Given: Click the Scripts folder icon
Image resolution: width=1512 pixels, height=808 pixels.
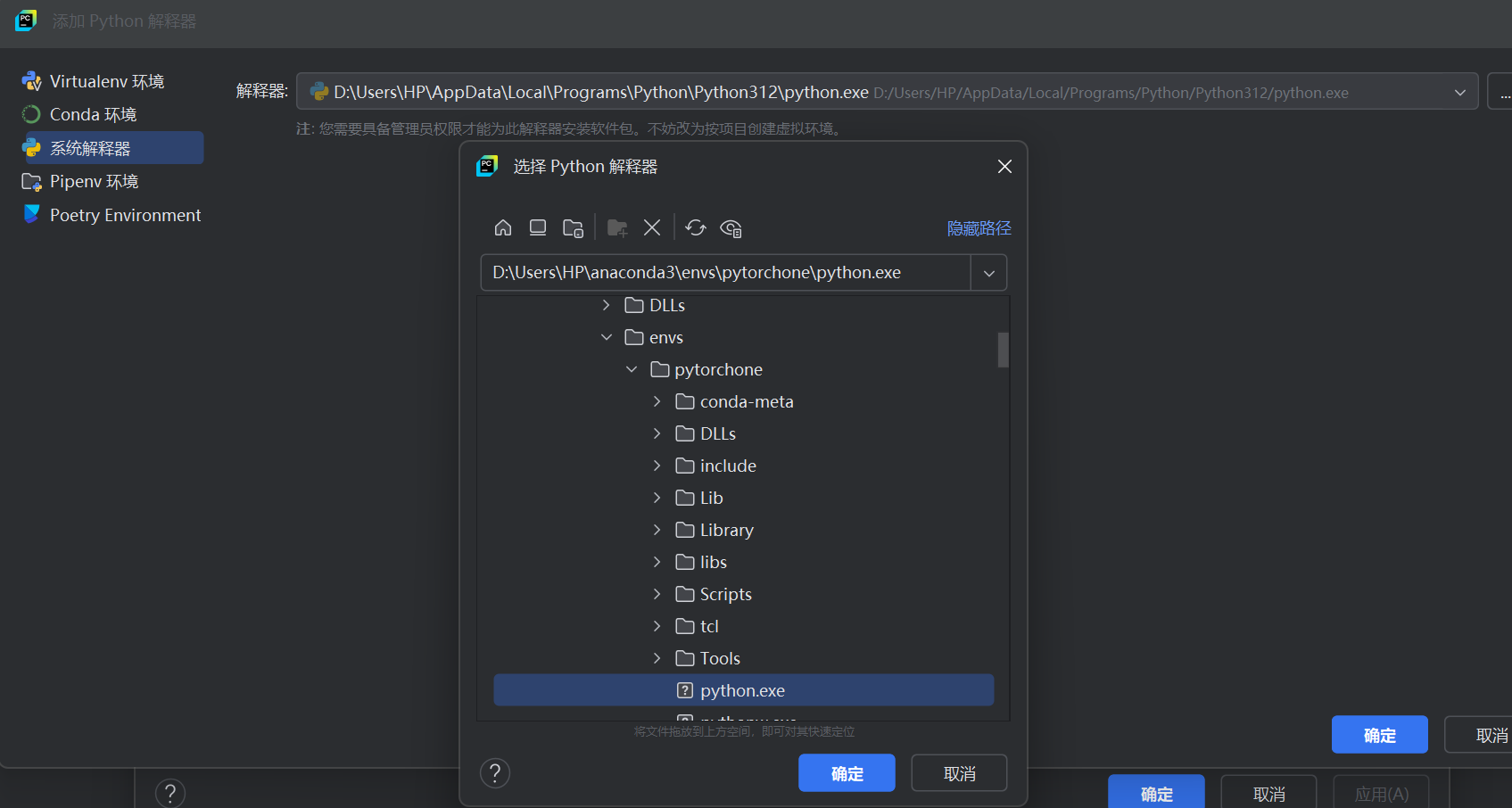Looking at the screenshot, I should [685, 594].
